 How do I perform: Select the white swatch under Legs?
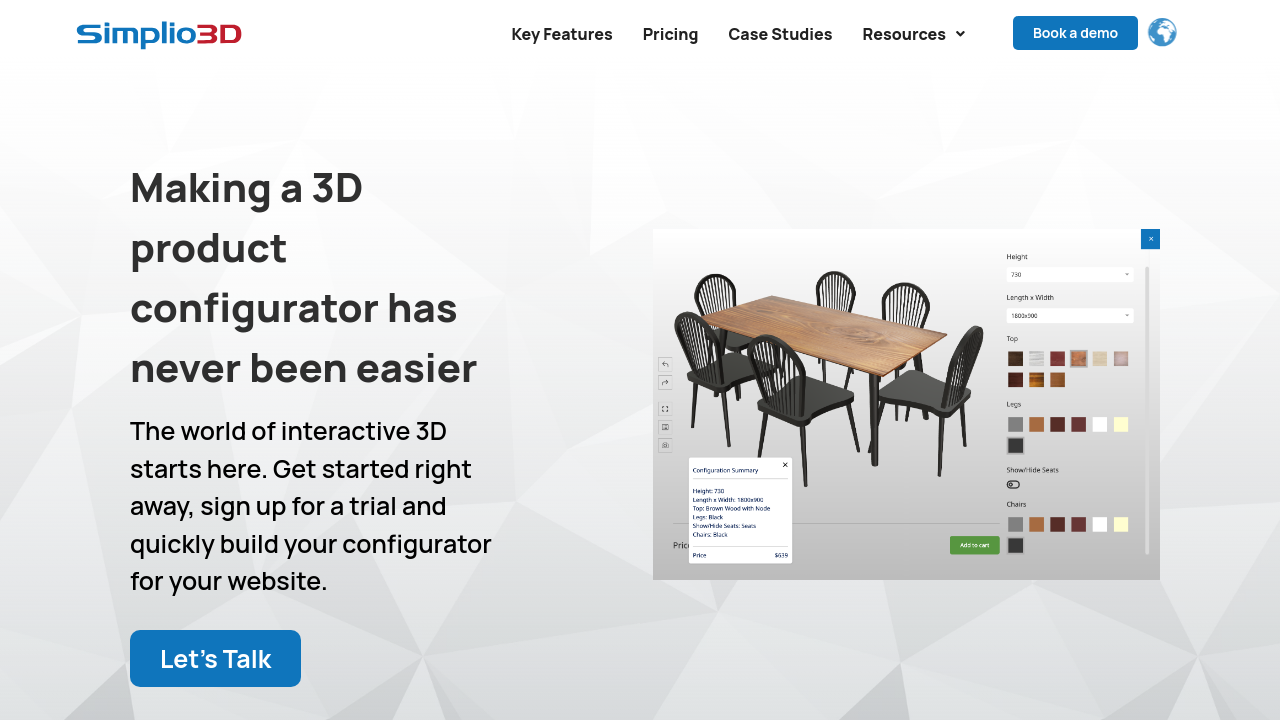point(1100,424)
